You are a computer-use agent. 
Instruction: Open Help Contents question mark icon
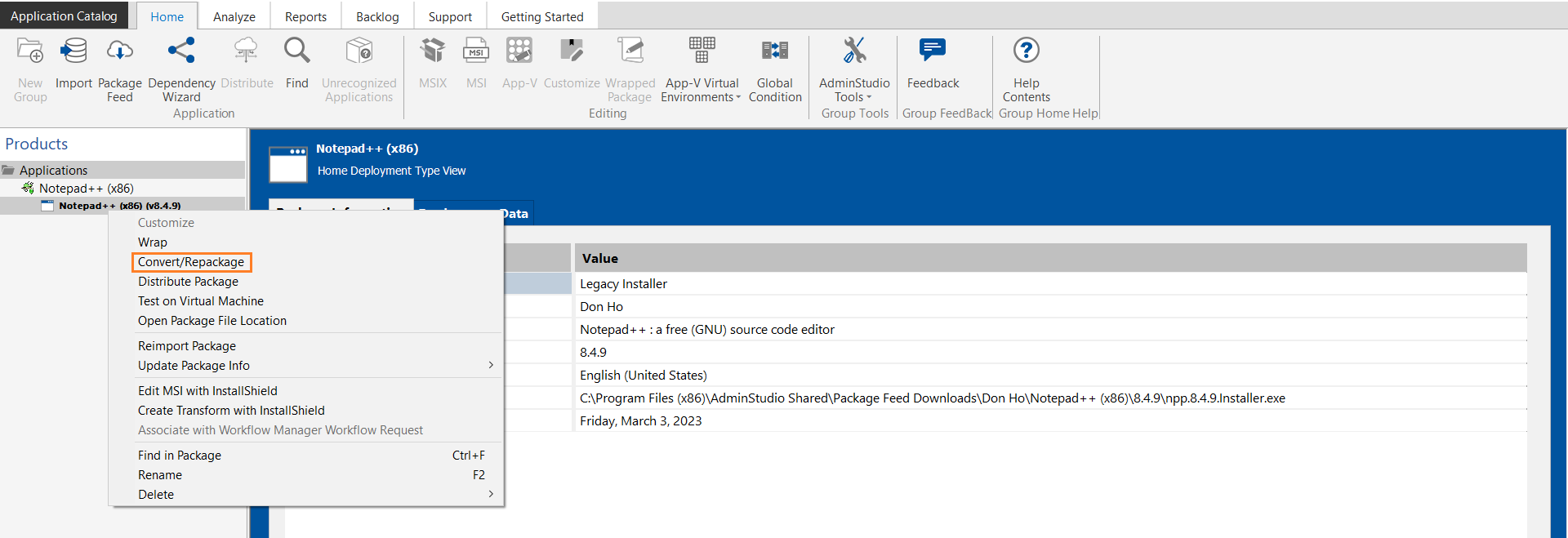[x=1026, y=52]
